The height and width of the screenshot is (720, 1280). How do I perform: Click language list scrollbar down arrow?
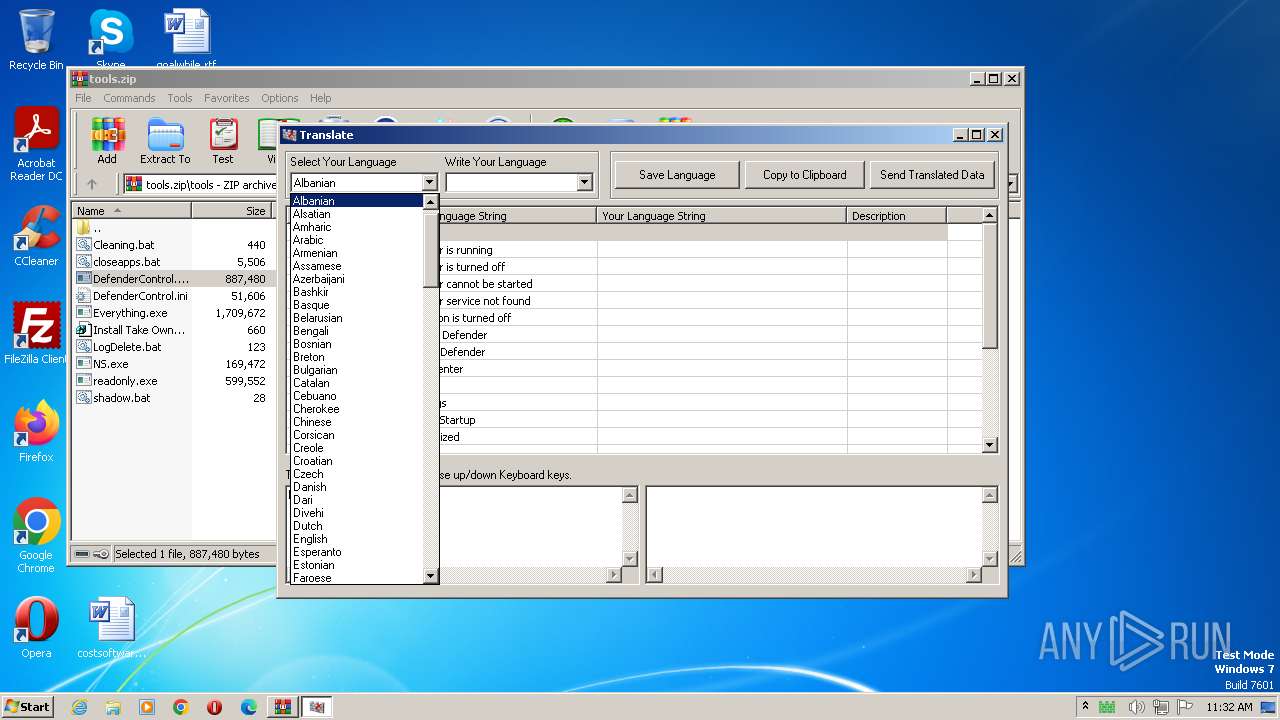[x=431, y=576]
